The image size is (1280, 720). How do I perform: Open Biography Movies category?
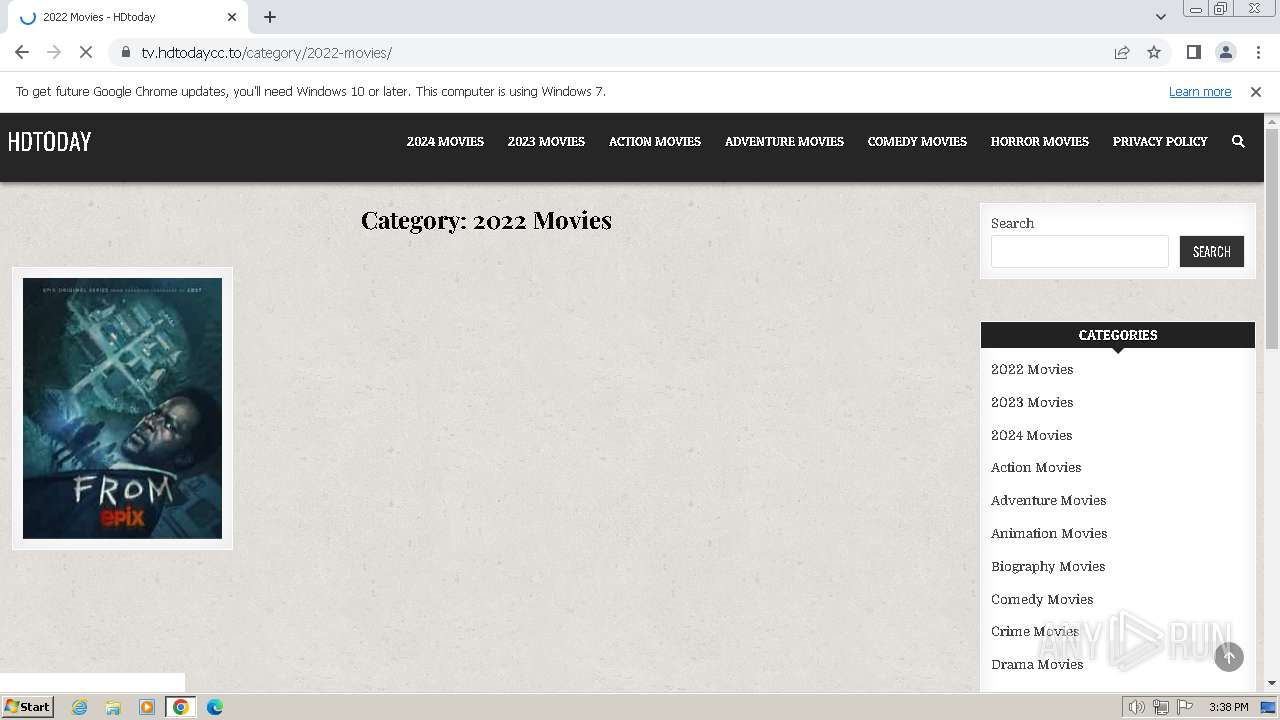point(1048,566)
